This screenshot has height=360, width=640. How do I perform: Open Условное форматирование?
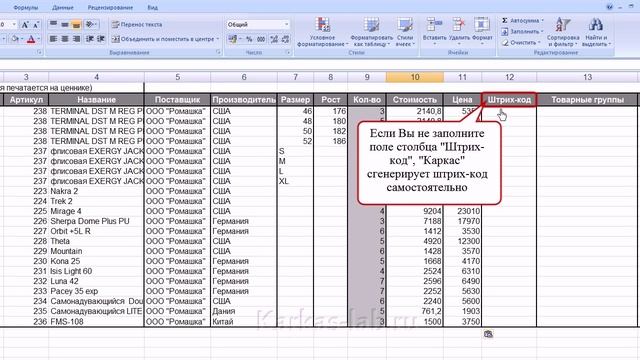322,32
